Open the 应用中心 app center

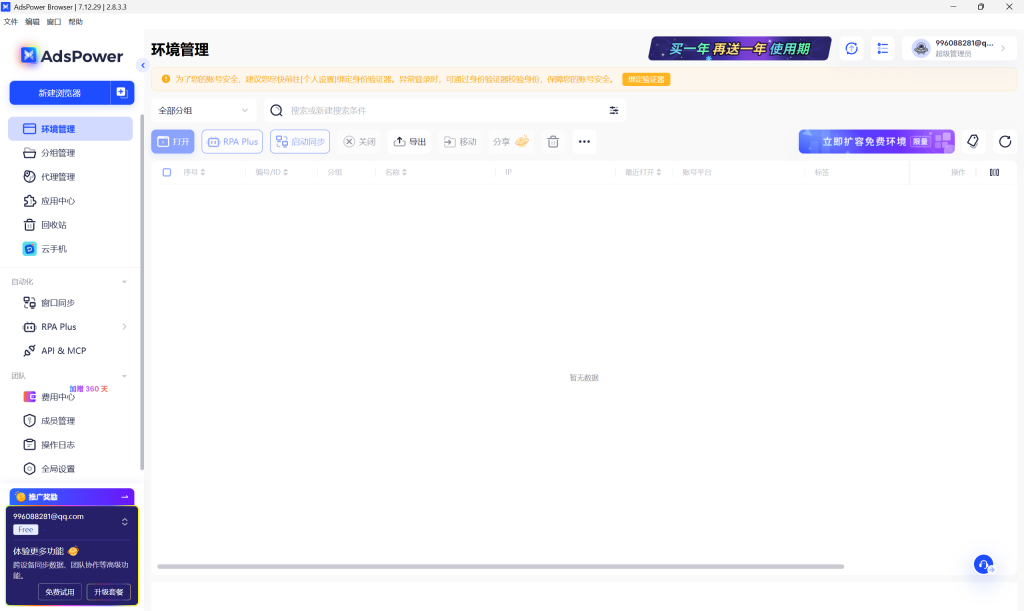[x=60, y=200]
